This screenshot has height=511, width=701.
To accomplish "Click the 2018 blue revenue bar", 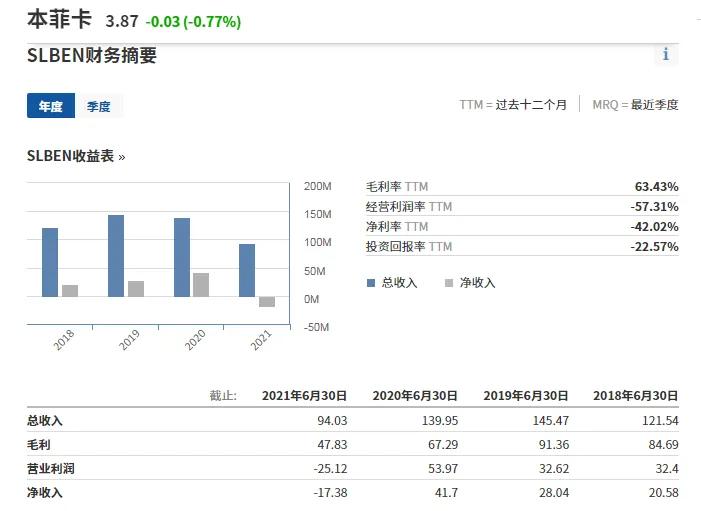I will pyautogui.click(x=50, y=262).
